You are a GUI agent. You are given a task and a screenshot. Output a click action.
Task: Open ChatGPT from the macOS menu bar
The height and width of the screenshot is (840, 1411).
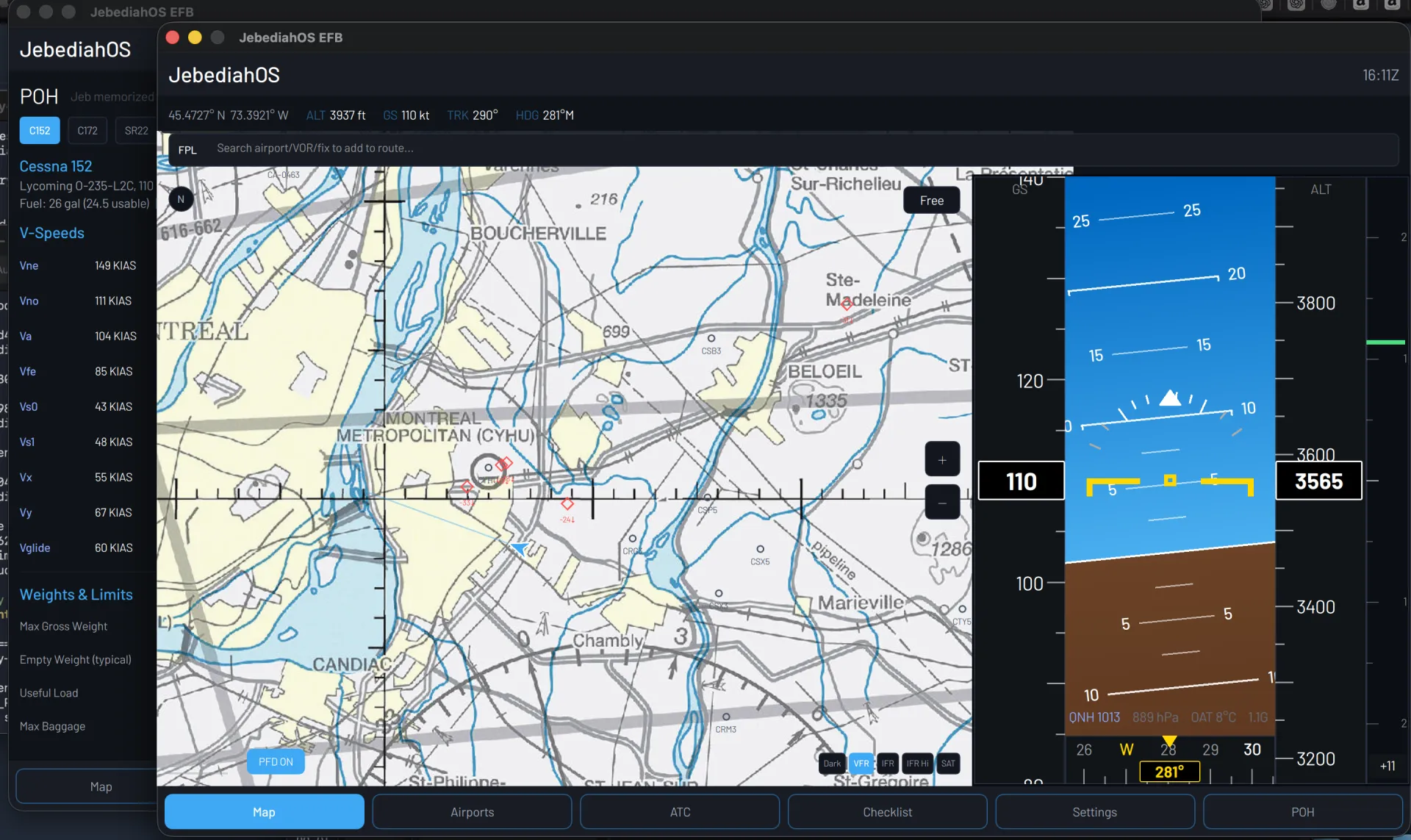[1296, 5]
